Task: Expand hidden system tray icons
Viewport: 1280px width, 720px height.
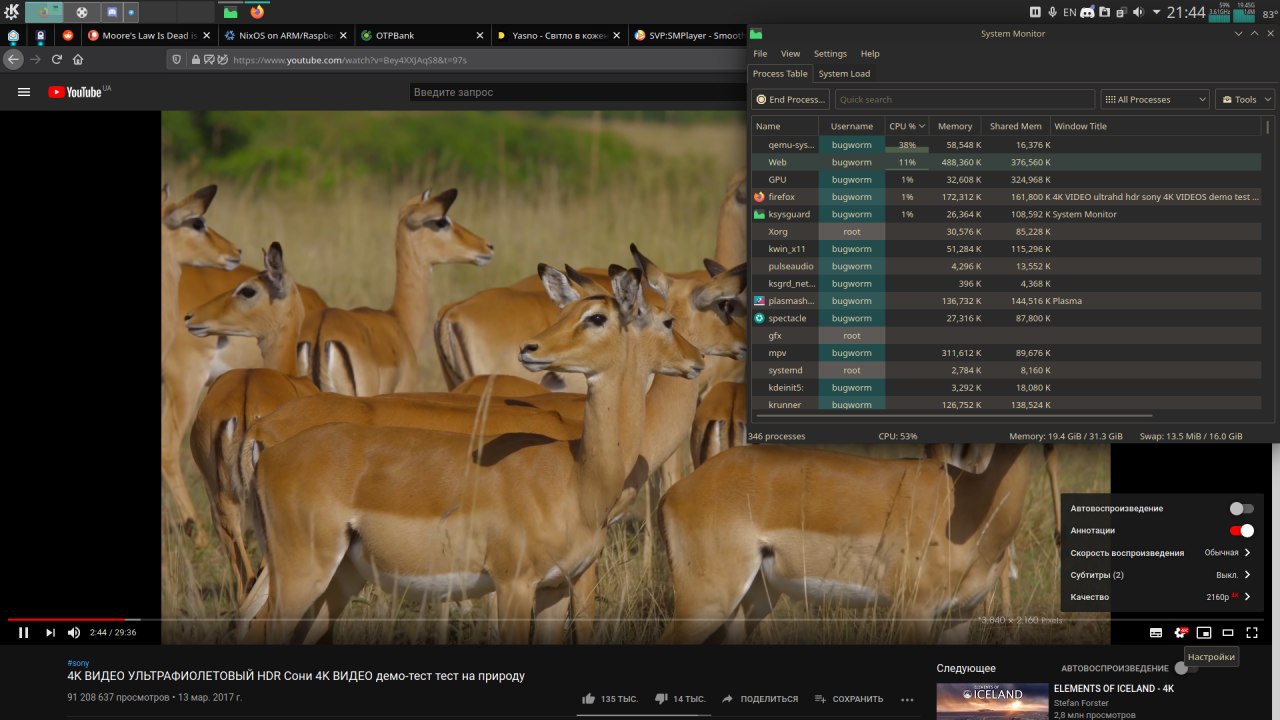Action: (x=1157, y=12)
